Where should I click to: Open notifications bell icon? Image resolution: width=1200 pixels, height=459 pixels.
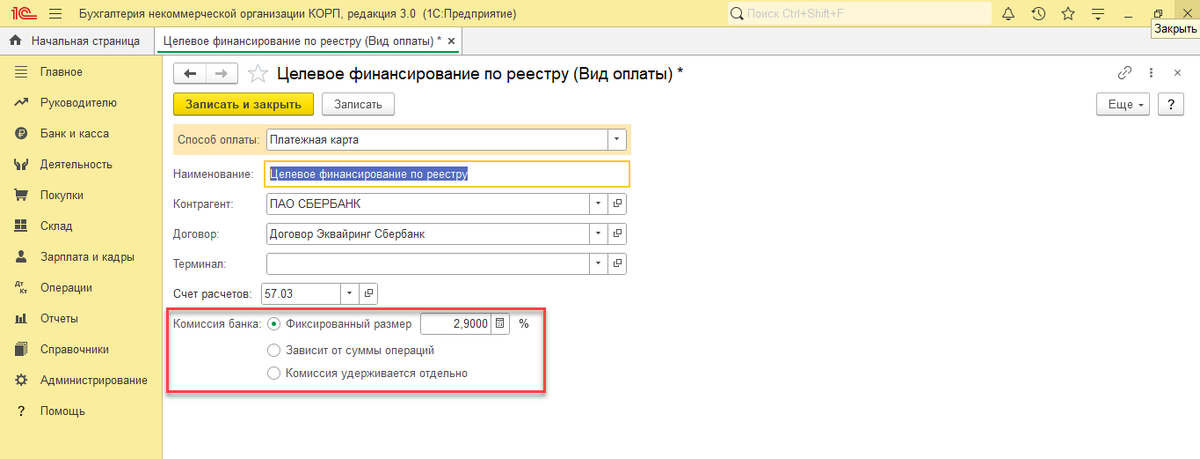[x=1008, y=14]
